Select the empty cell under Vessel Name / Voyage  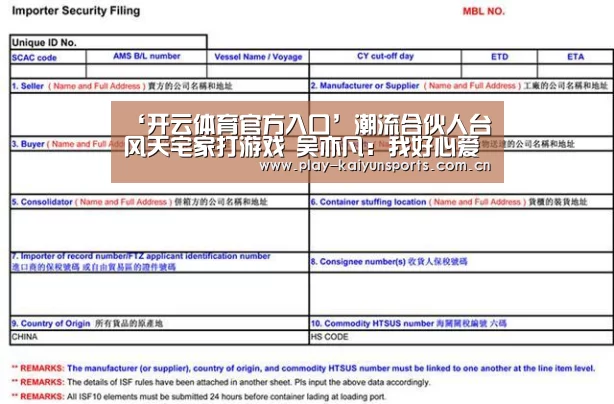pos(258,71)
